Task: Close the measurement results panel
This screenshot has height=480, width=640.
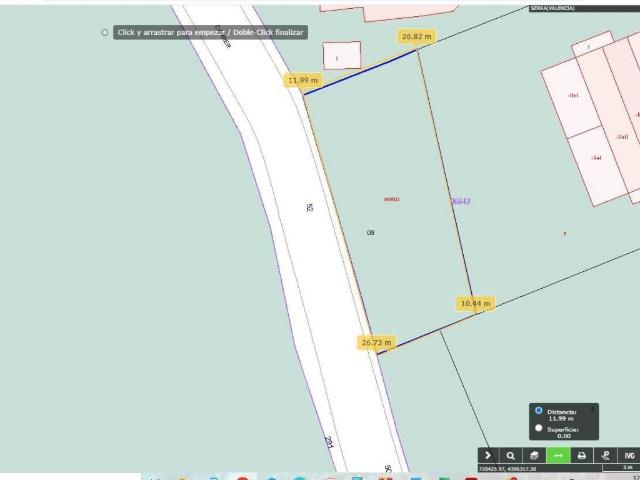Action: [593, 408]
